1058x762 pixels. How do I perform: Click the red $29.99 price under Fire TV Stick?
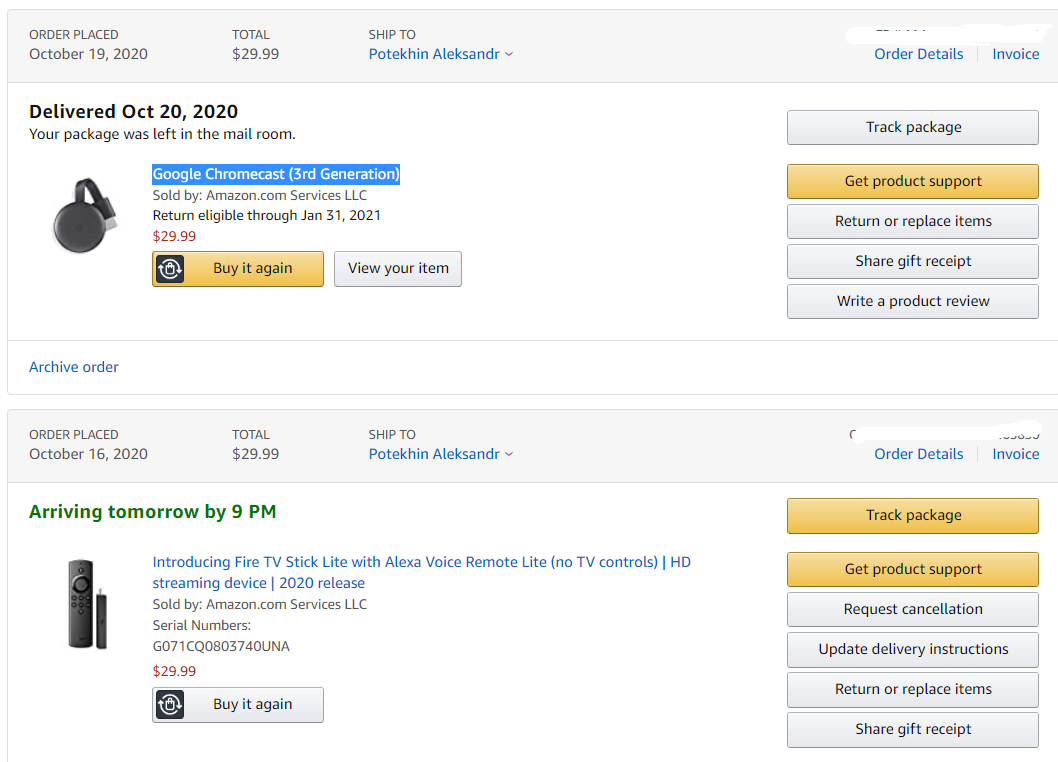[174, 672]
